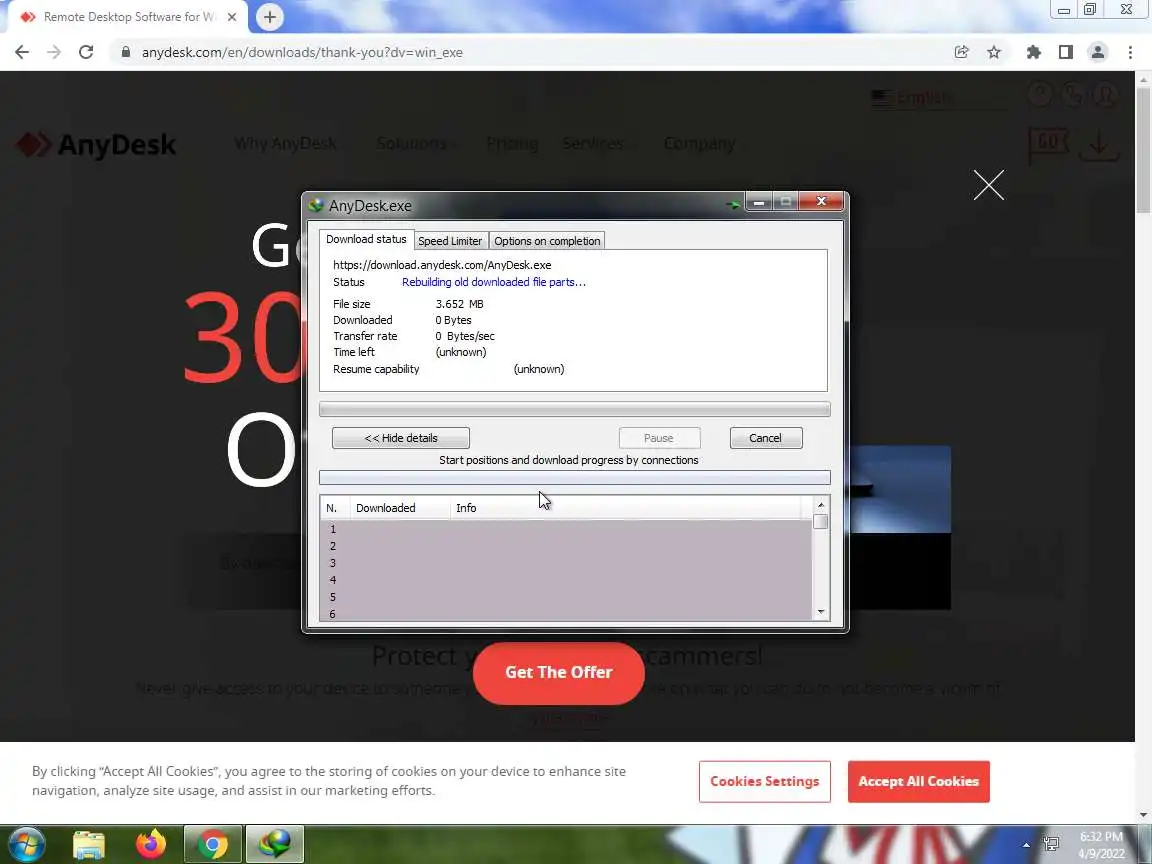The height and width of the screenshot is (864, 1152).
Task: Click the 3.652 MB file size value
Action: pyautogui.click(x=459, y=304)
